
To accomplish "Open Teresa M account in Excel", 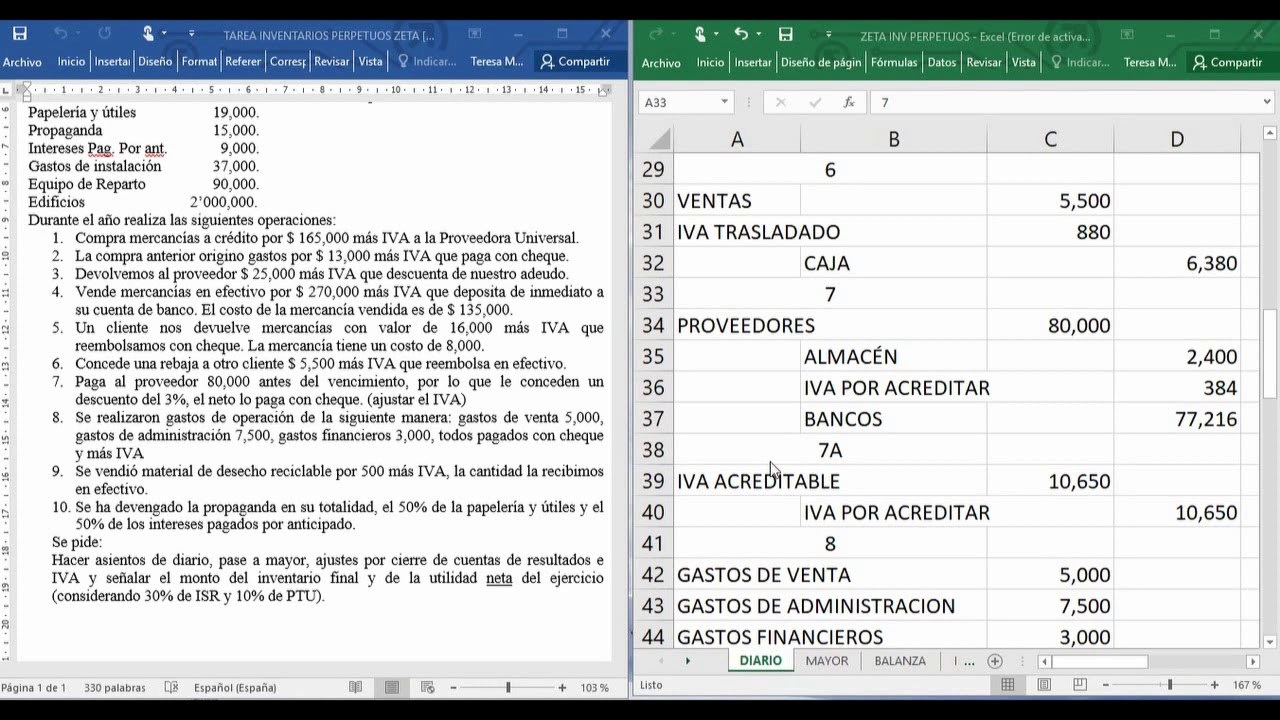I will tap(1150, 62).
